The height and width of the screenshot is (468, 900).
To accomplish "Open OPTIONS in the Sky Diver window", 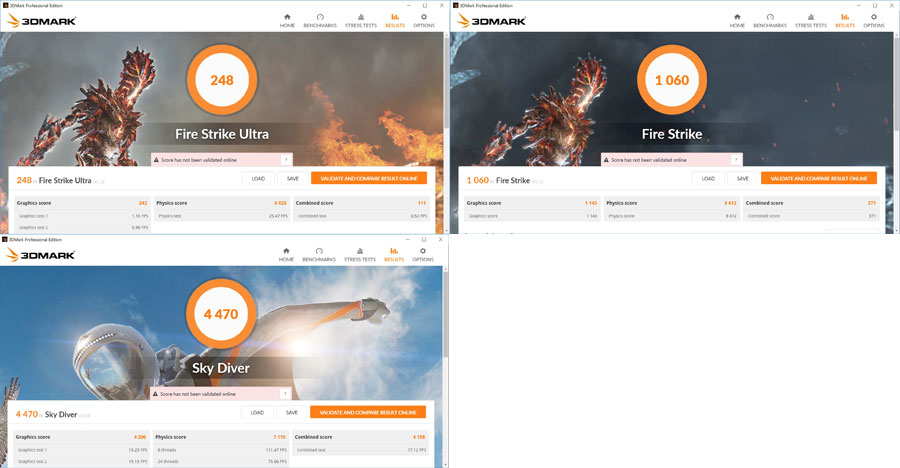I will click(422, 255).
